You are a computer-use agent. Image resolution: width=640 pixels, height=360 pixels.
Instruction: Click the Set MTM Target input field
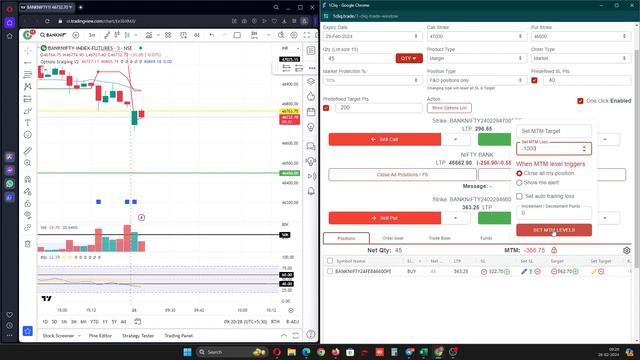pyautogui.click(x=554, y=131)
